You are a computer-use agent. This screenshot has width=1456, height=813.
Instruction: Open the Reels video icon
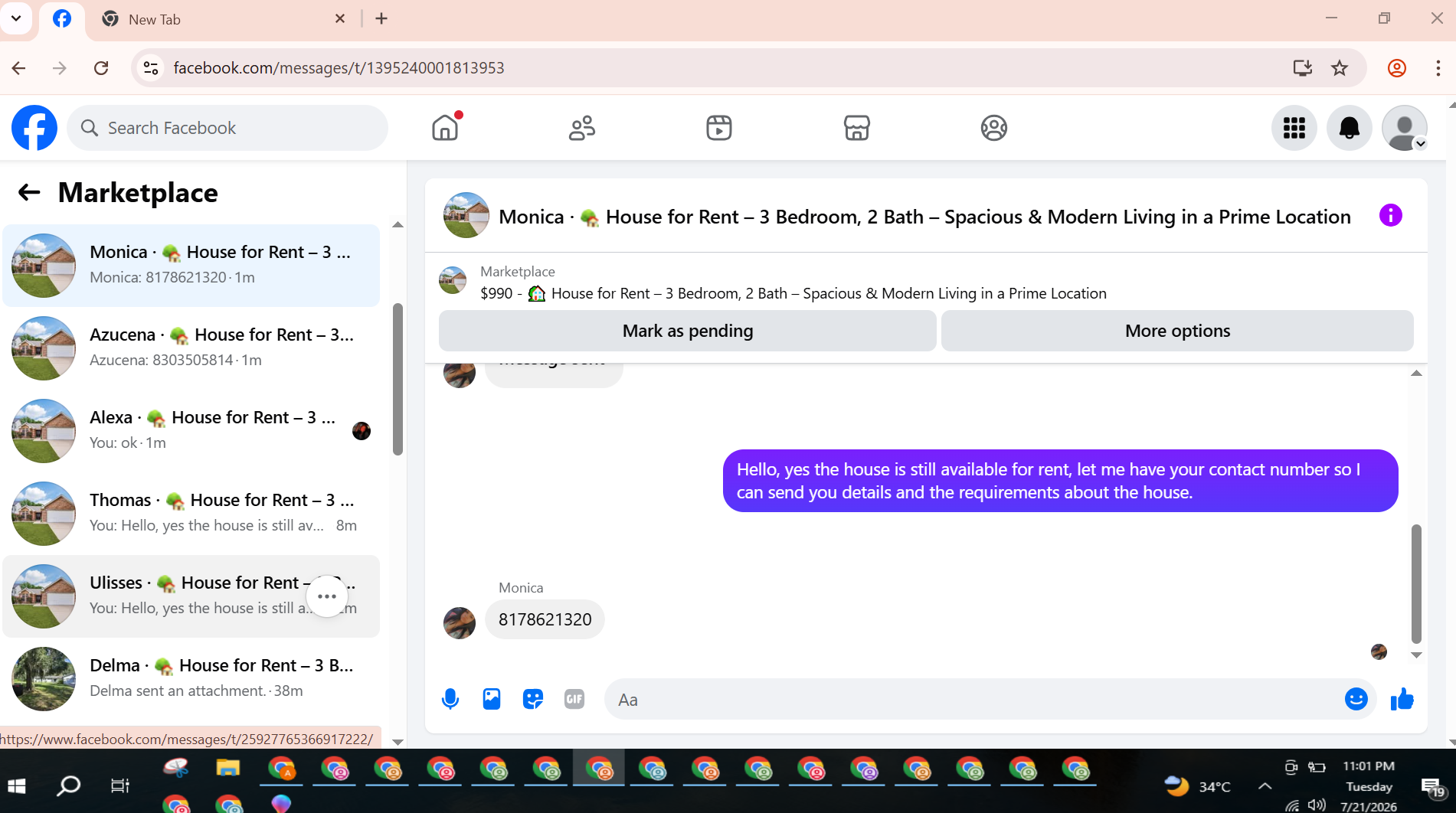719,128
